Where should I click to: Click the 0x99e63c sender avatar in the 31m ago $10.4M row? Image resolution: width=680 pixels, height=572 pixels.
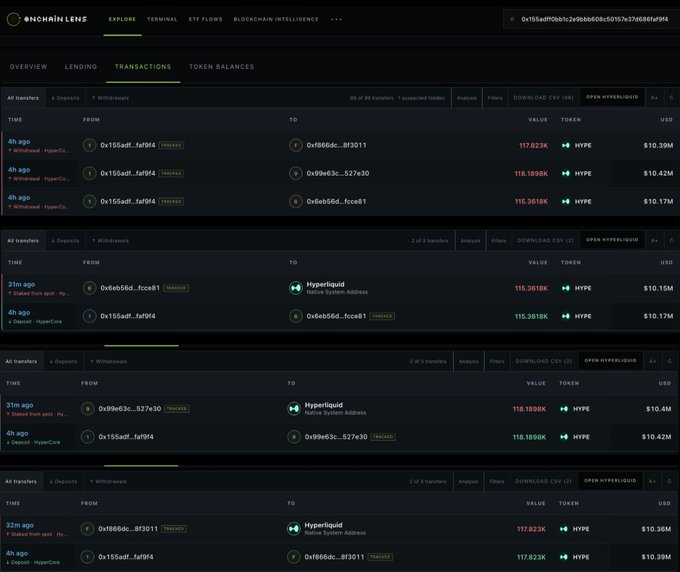(x=88, y=409)
